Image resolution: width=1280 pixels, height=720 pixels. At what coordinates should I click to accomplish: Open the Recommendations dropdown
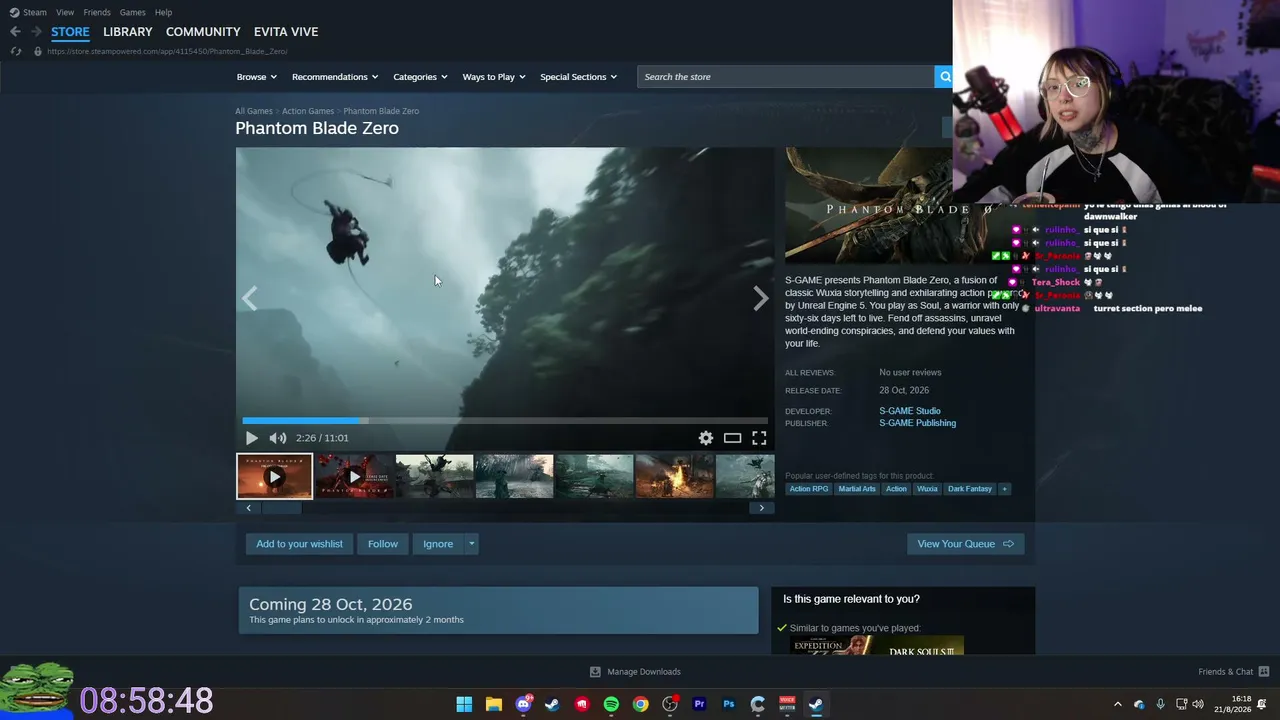coord(335,77)
